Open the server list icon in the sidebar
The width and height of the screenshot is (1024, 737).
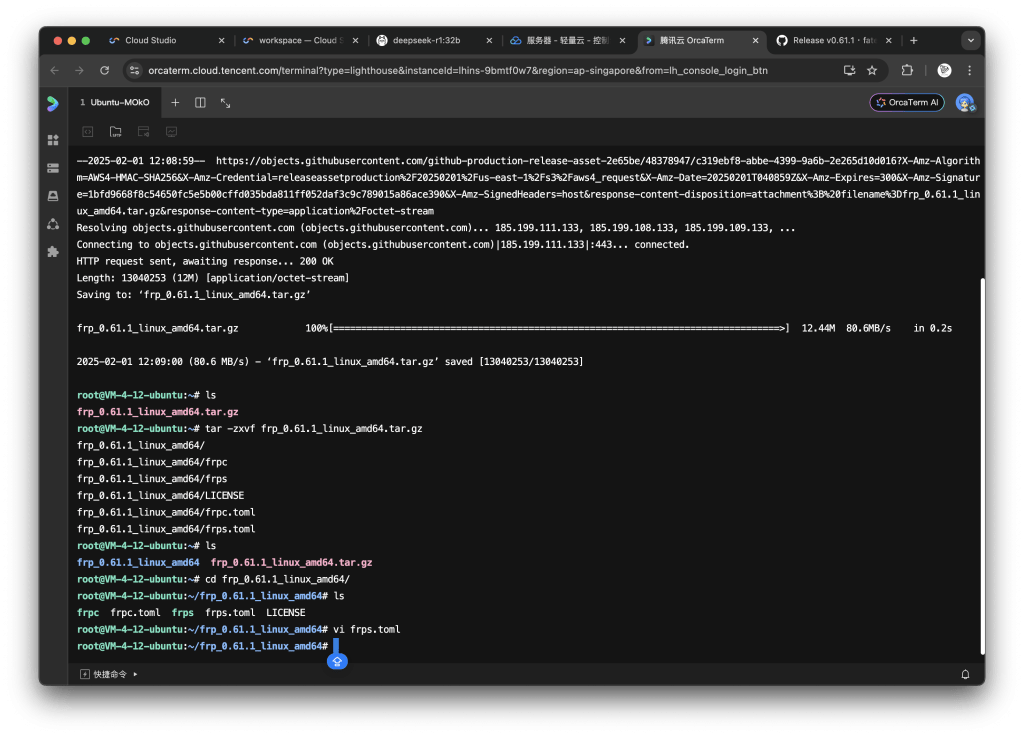click(53, 168)
